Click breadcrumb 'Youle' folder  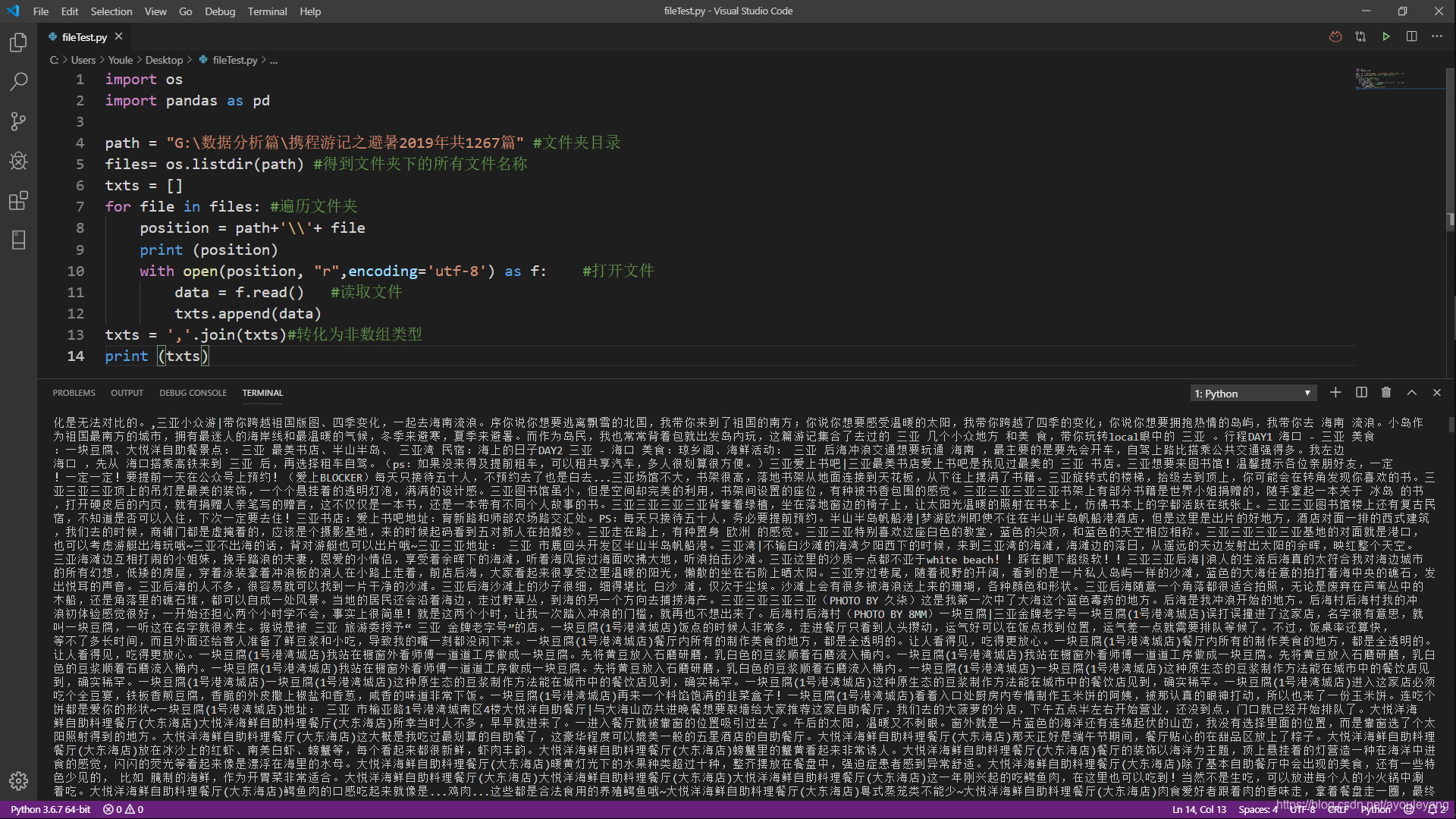(x=120, y=60)
